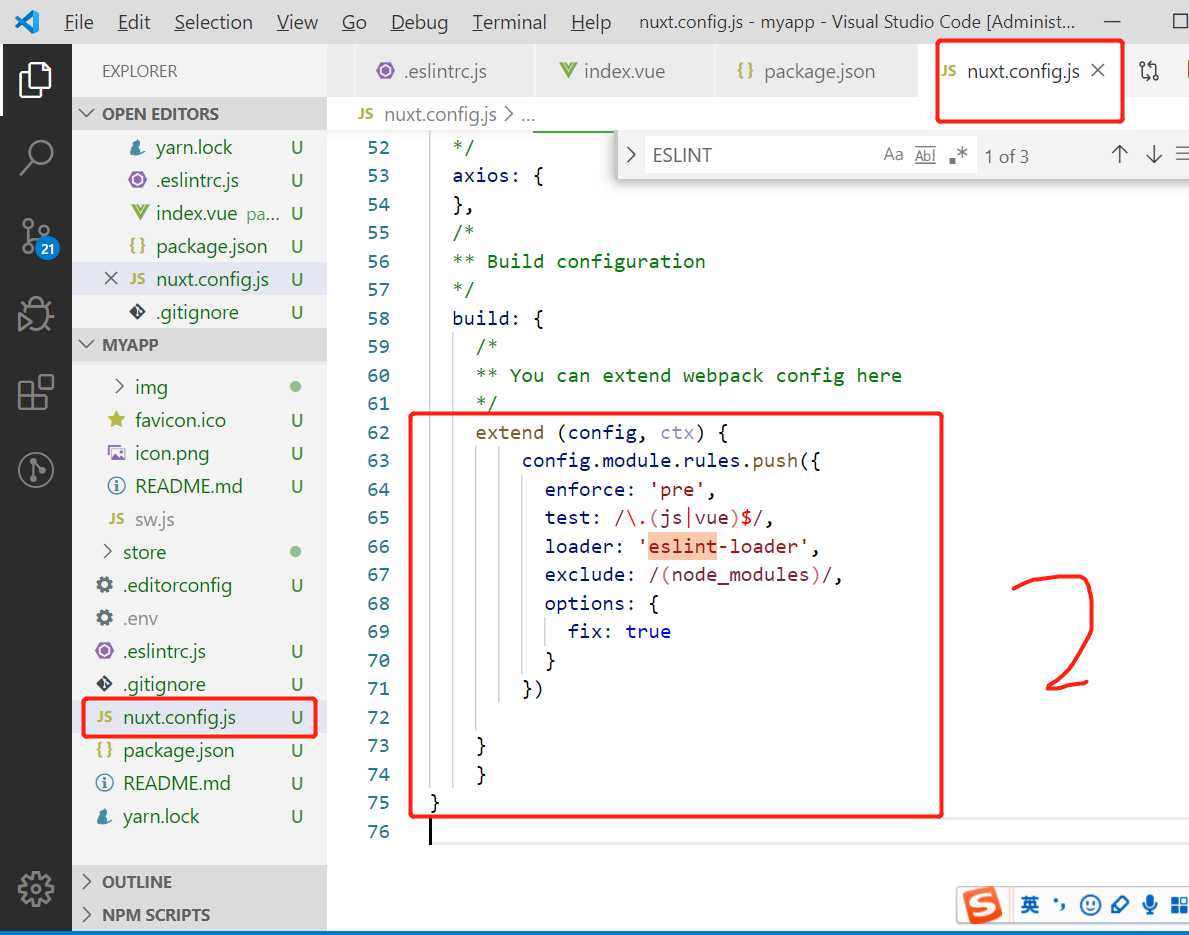
Task: Open the Manage gear settings icon
Action: [36, 889]
